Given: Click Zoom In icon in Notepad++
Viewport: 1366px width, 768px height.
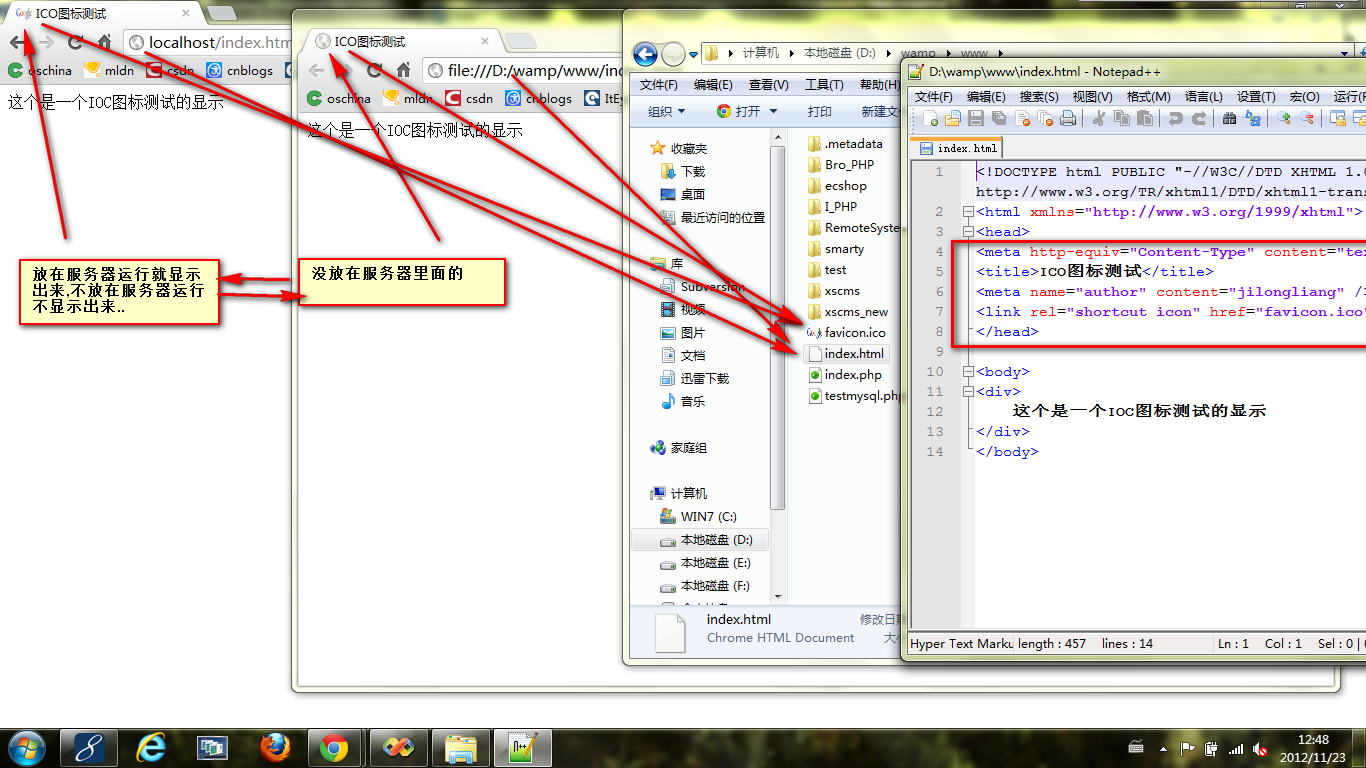Looking at the screenshot, I should click(1283, 118).
